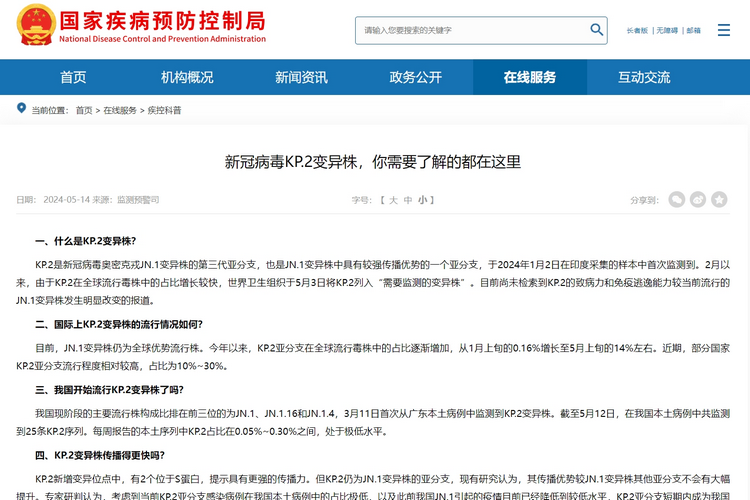Image resolution: width=750 pixels, height=500 pixels.
Task: Set font size to large (大)
Action: tap(394, 200)
